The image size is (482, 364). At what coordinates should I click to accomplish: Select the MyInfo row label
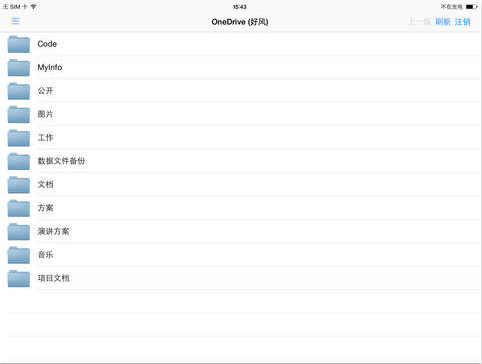[x=50, y=67]
